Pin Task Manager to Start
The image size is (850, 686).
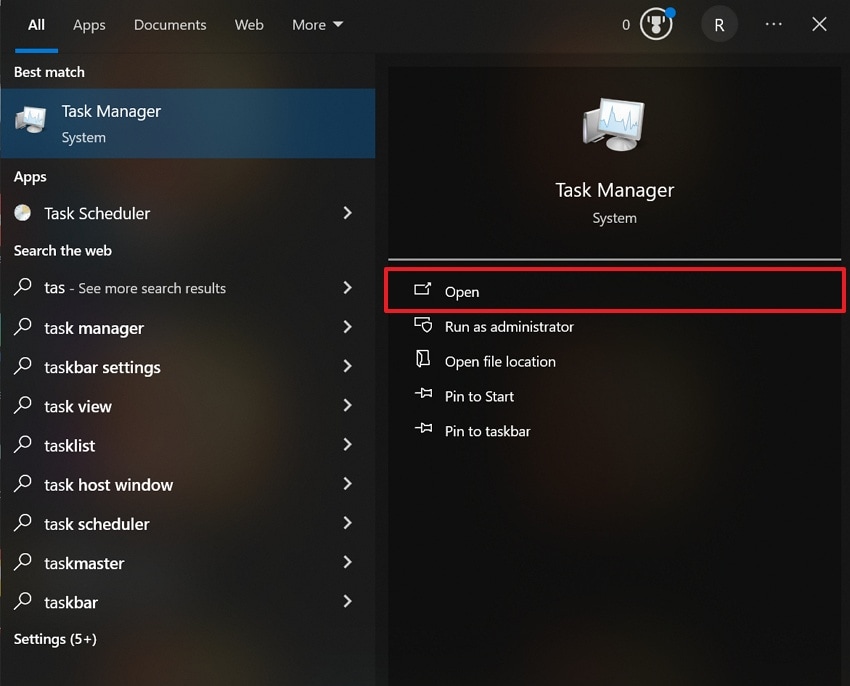(x=478, y=396)
